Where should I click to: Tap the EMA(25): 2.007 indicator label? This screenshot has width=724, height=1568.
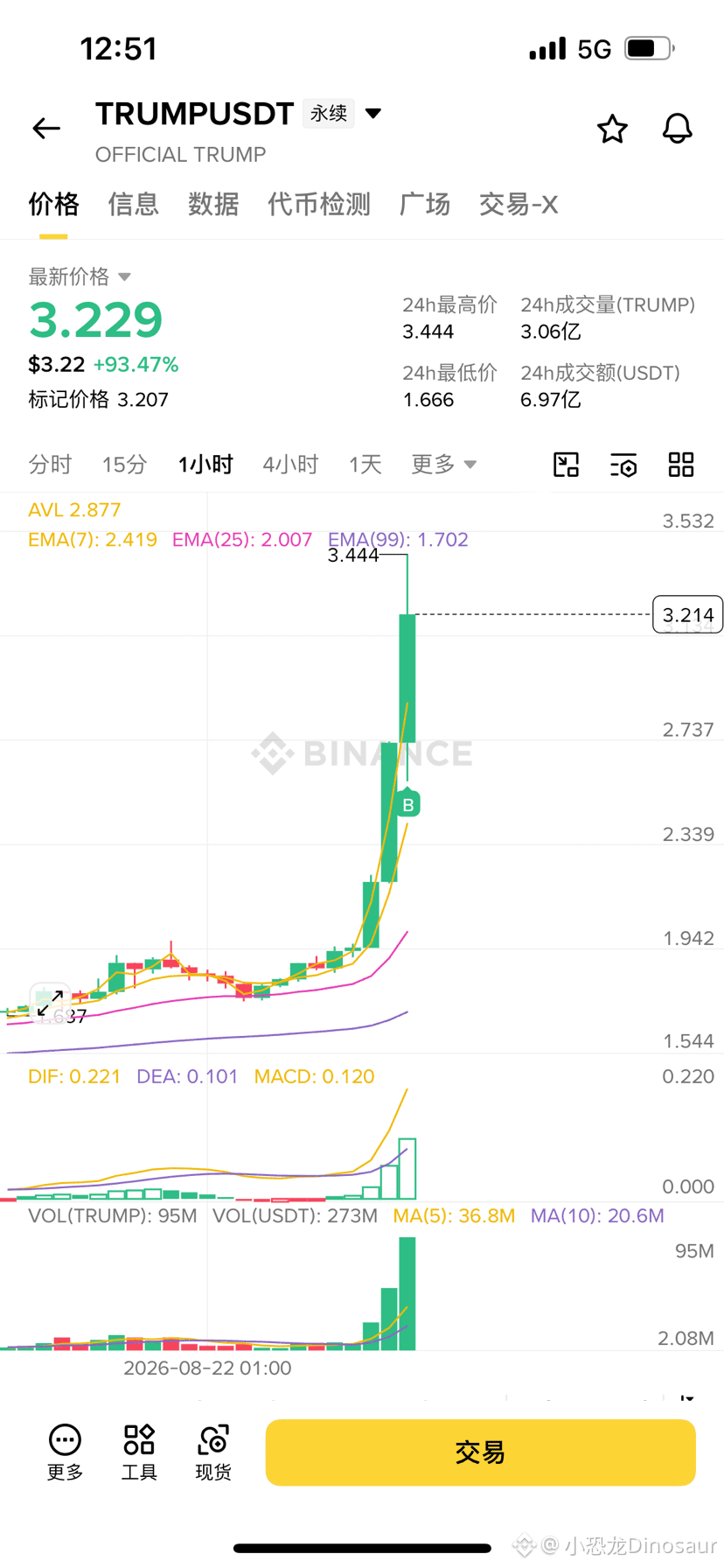(242, 539)
